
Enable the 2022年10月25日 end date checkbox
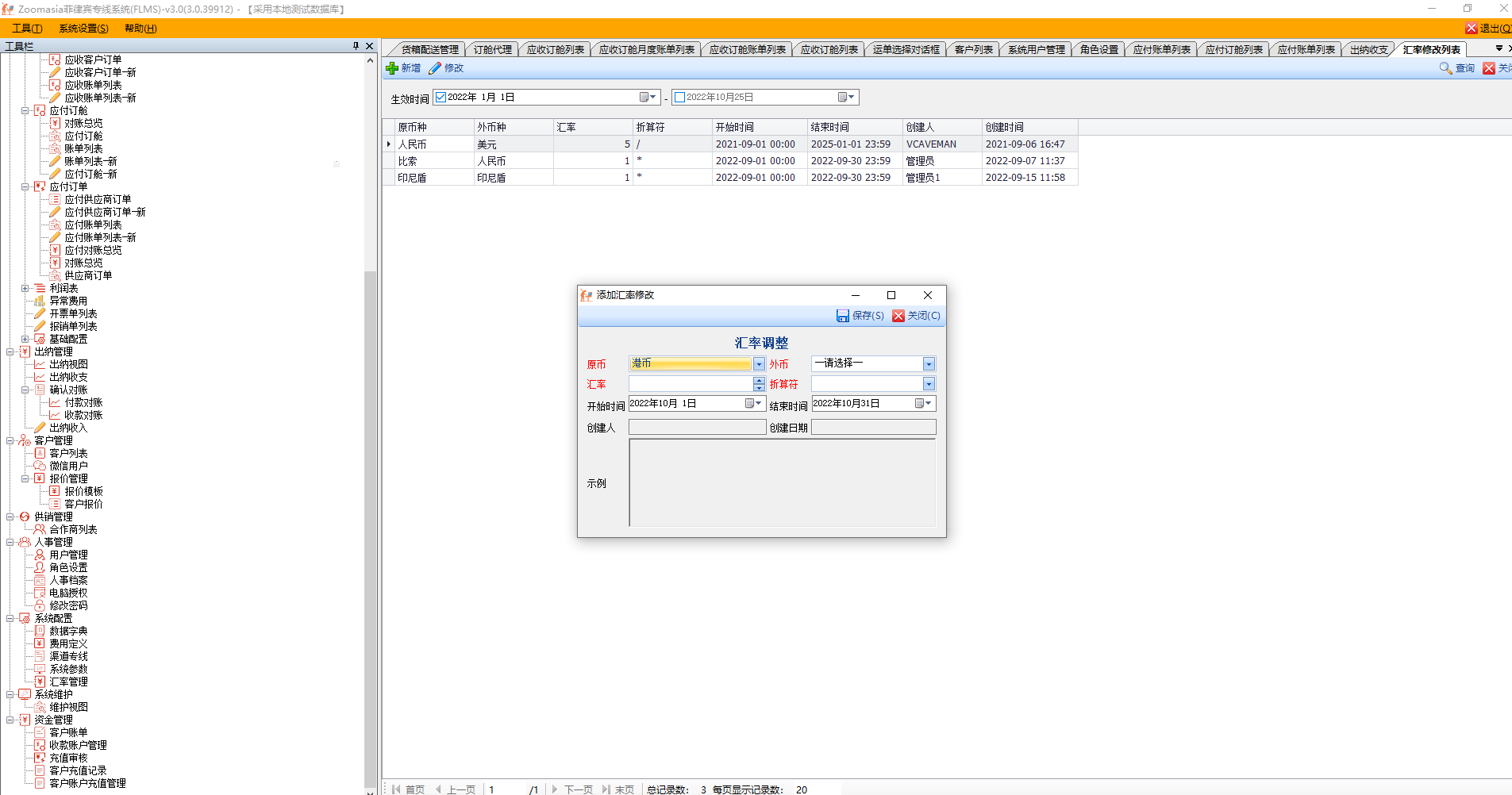coord(679,98)
